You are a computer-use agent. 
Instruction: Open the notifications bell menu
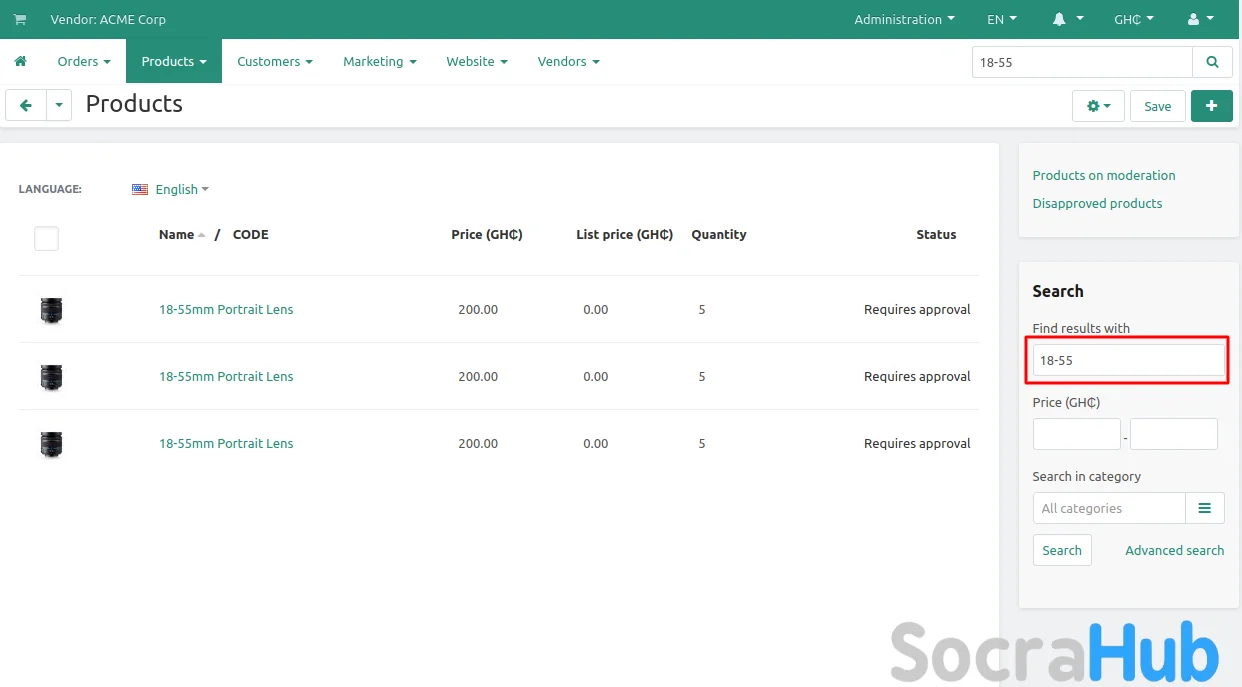click(1067, 19)
